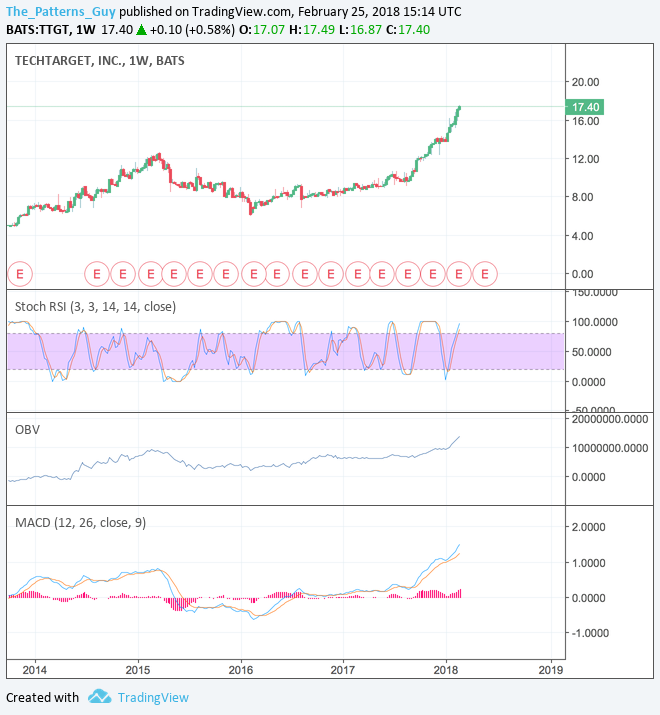Click the C:17.40 close value in header
Screen dimensions: 660x715
(408, 30)
